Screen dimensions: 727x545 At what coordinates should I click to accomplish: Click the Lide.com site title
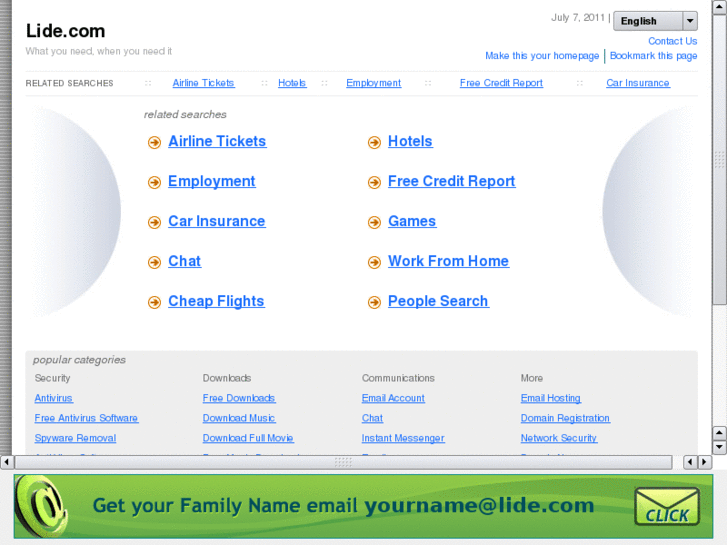[65, 31]
